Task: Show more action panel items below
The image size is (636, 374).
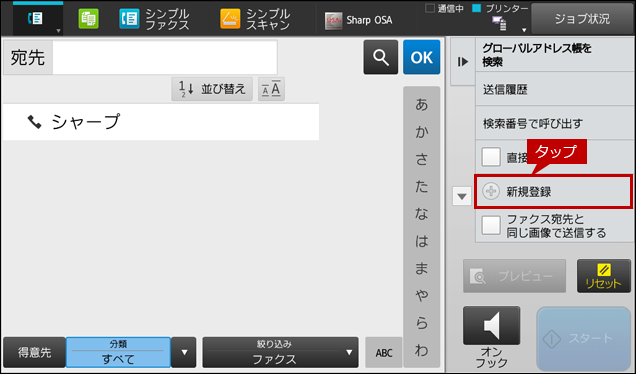Action: click(462, 197)
